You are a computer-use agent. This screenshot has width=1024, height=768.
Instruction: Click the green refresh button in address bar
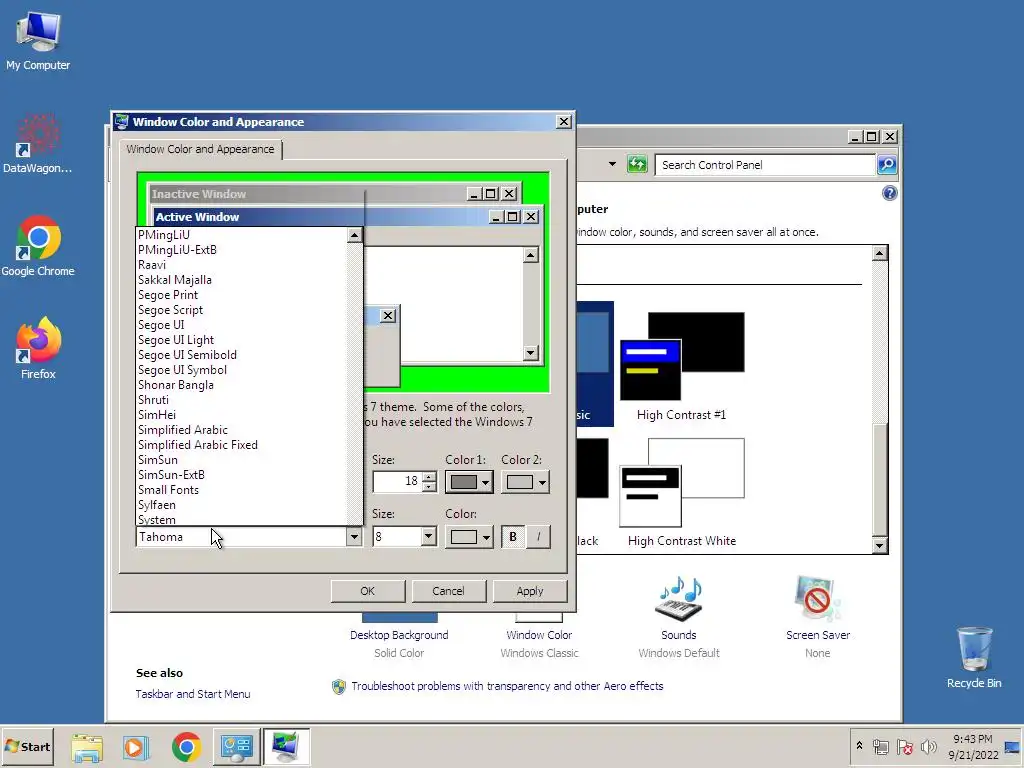point(637,164)
